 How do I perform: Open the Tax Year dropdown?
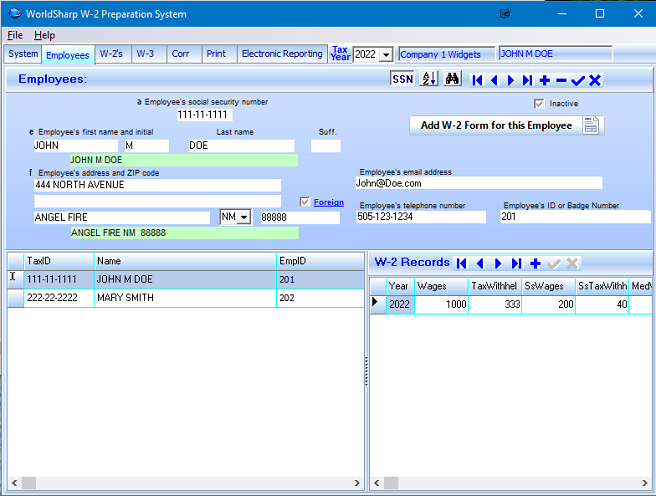tap(387, 55)
